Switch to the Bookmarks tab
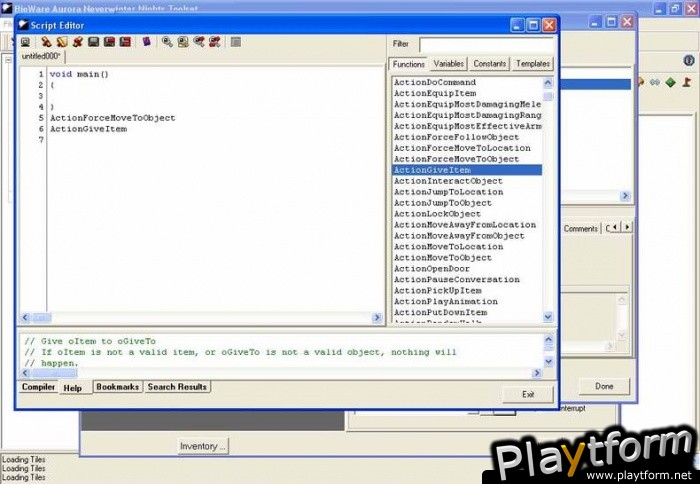 [x=117, y=387]
